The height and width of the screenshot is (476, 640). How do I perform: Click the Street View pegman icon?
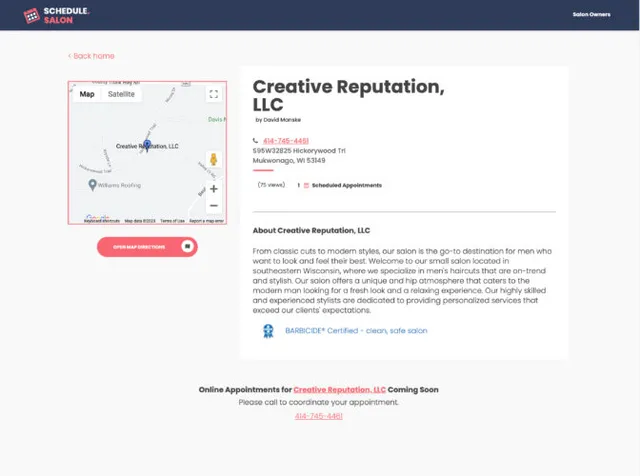pos(213,159)
